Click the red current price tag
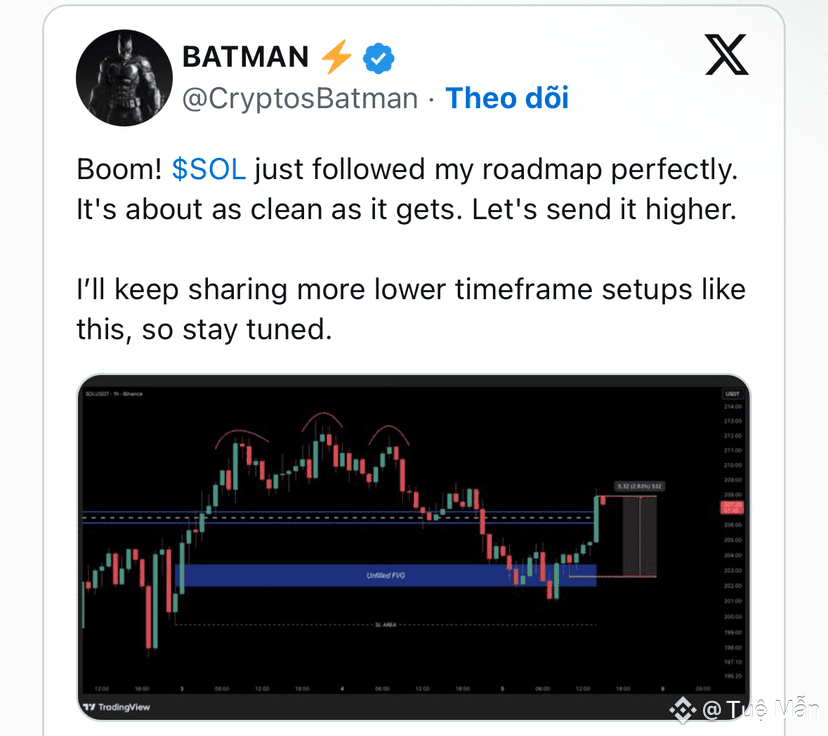The height and width of the screenshot is (736, 828). [732, 507]
